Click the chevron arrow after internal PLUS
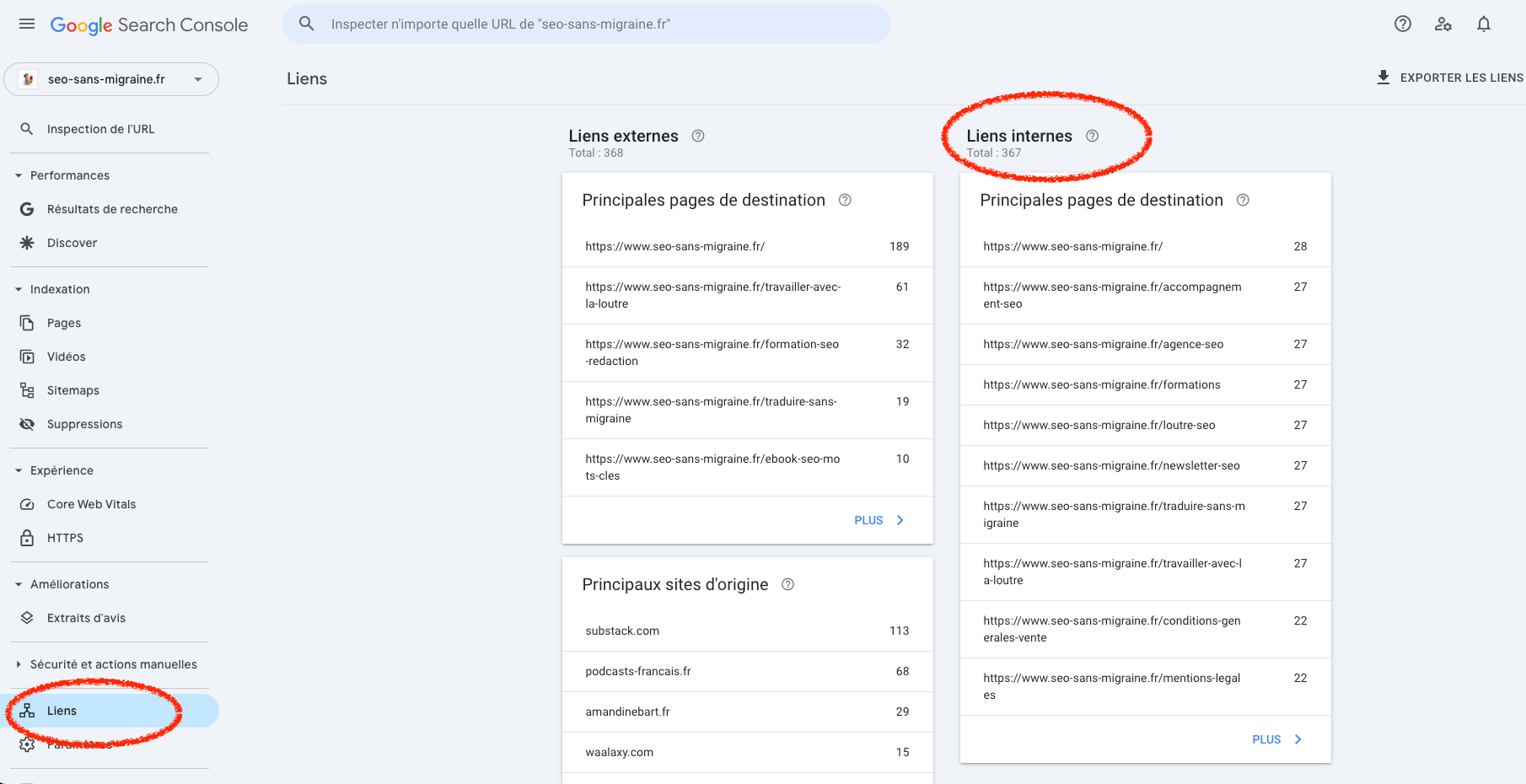Screen dimensions: 1526x784 tap(1298, 739)
